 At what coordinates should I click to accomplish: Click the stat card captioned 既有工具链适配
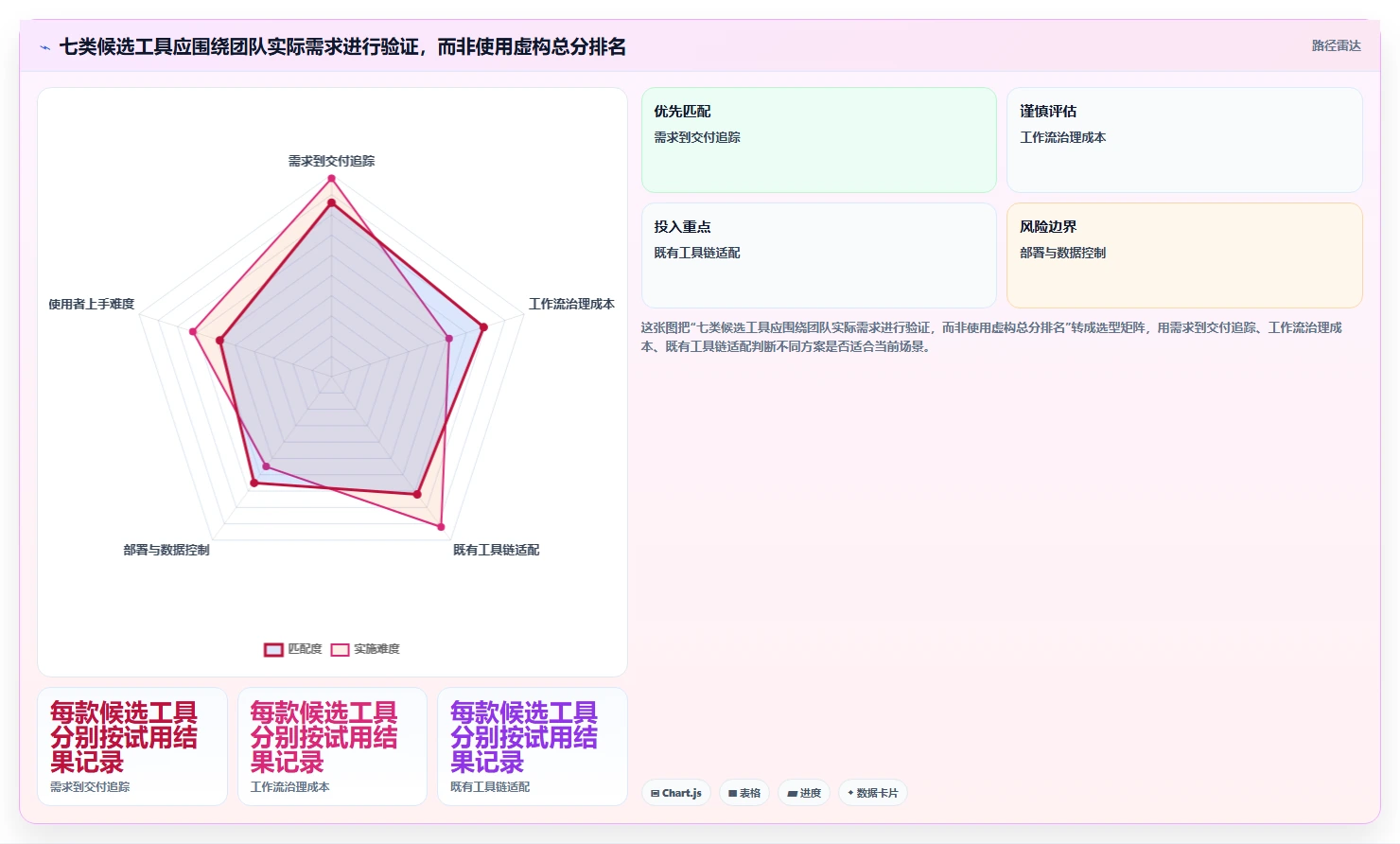click(x=533, y=747)
